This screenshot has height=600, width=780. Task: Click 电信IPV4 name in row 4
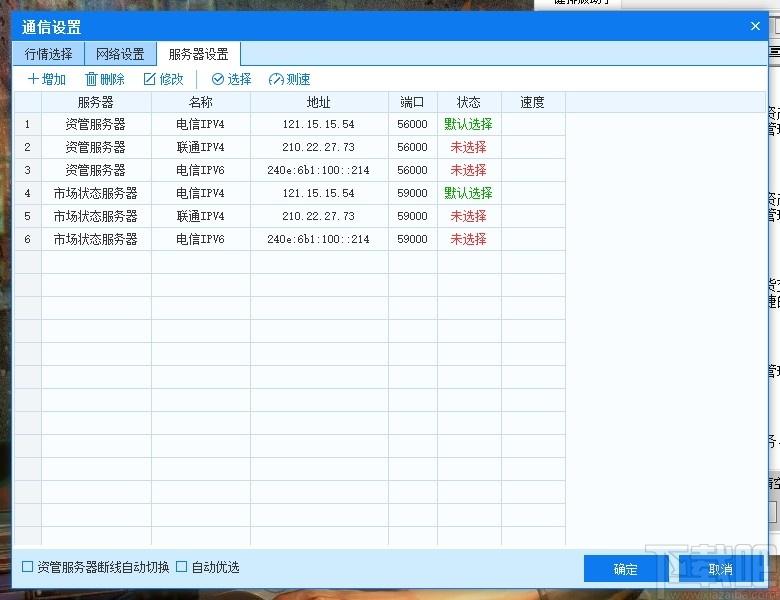pyautogui.click(x=200, y=193)
